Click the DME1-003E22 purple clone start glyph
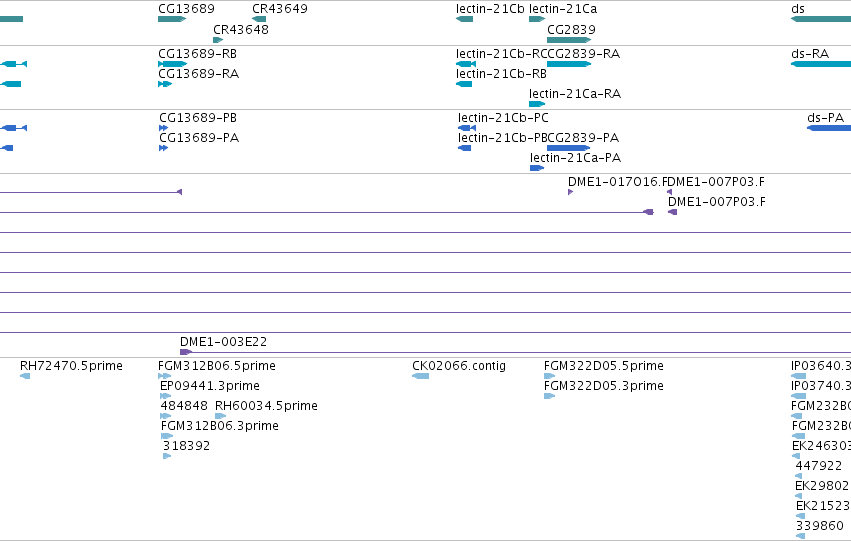Image resolution: width=851 pixels, height=541 pixels. [x=186, y=352]
